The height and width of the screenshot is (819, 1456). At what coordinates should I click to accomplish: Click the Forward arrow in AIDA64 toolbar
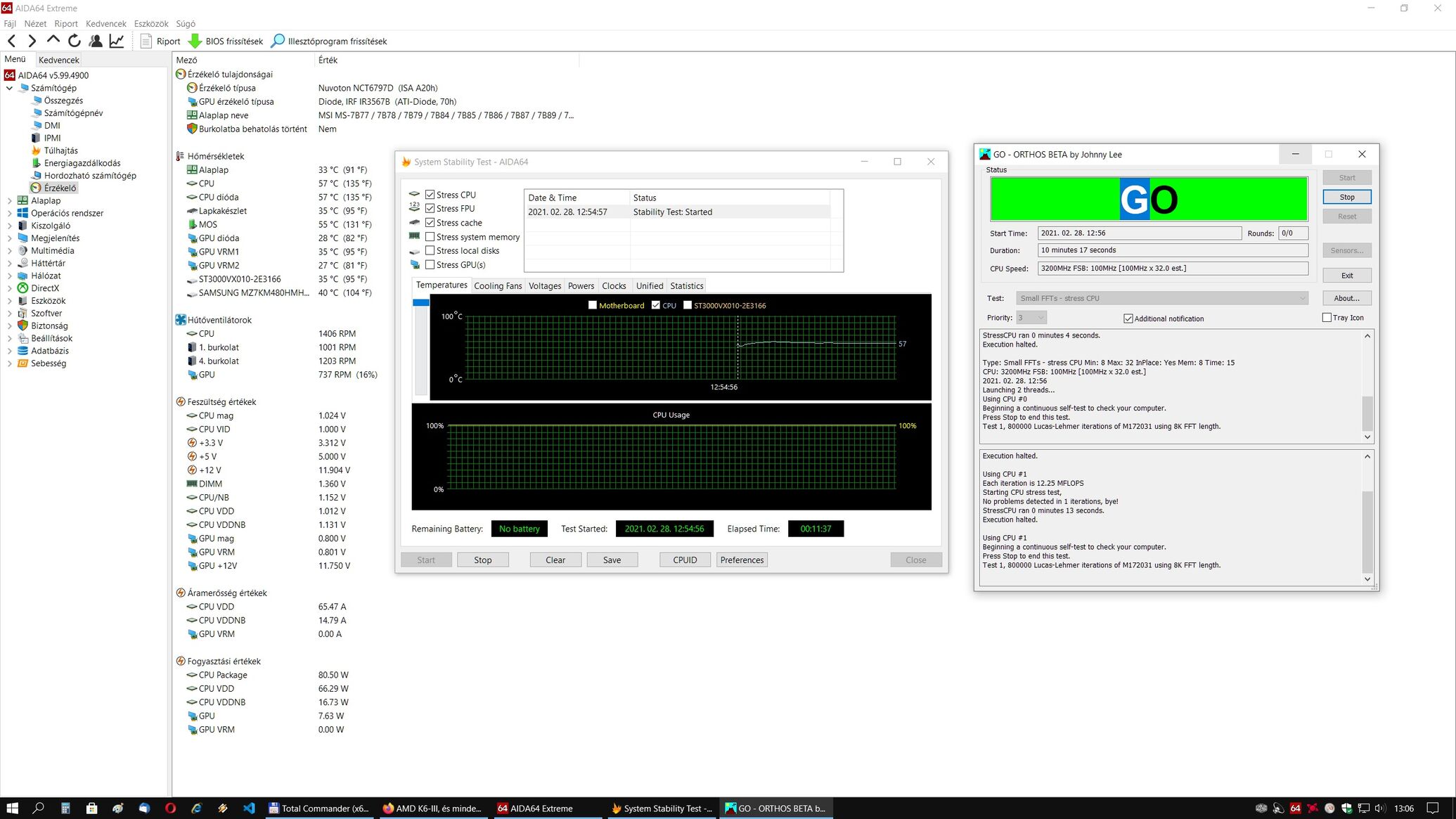pos(32,41)
